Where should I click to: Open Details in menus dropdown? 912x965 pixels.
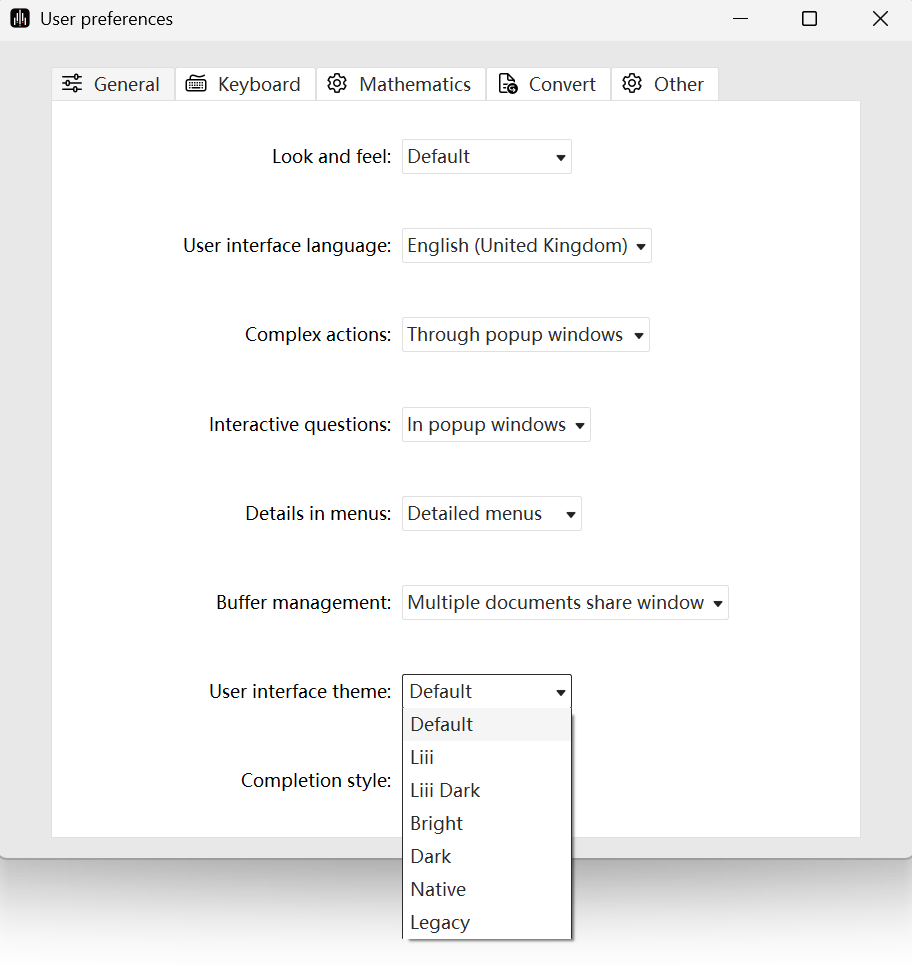click(x=491, y=514)
